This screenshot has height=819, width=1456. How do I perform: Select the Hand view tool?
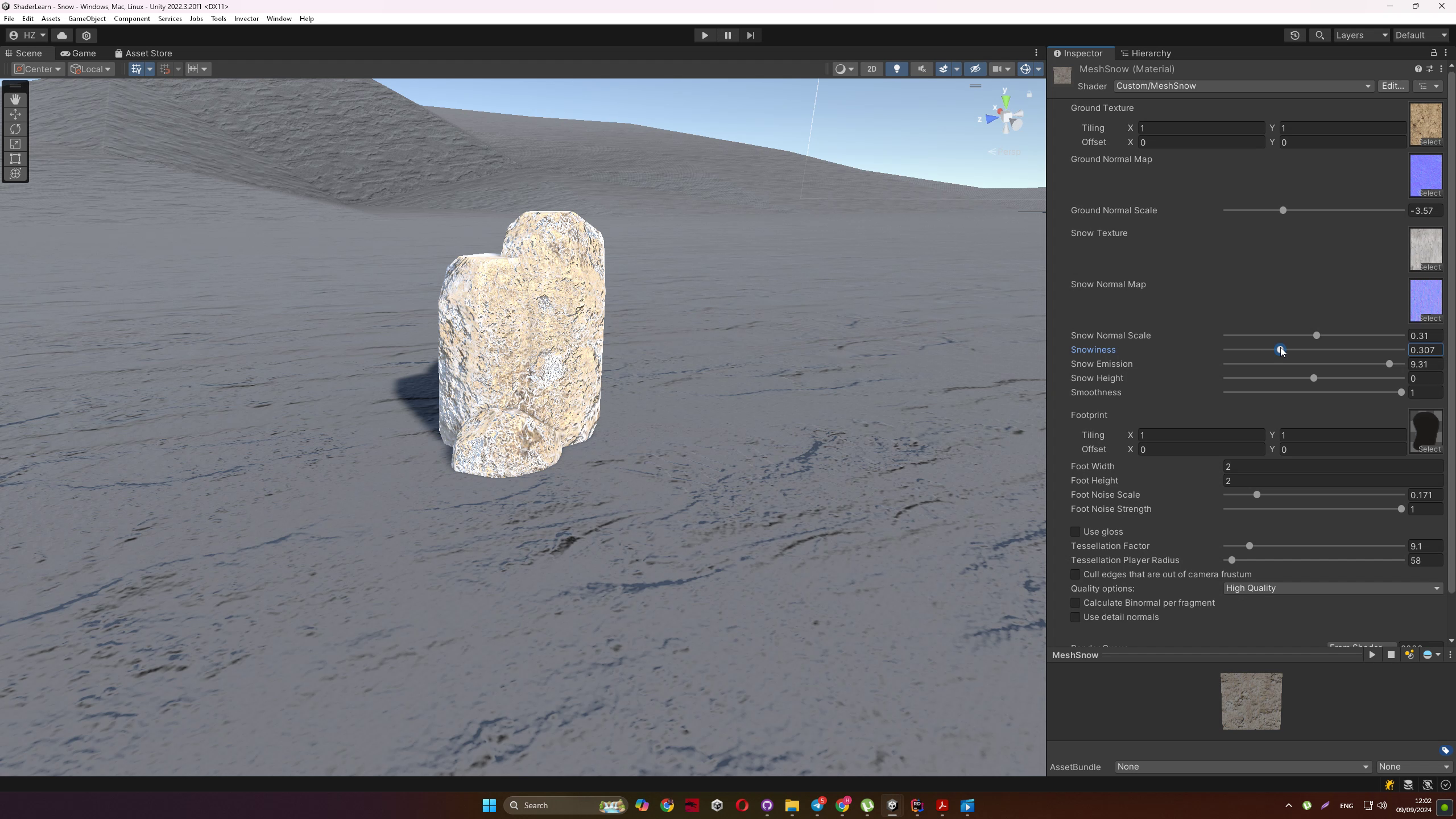coord(15,100)
